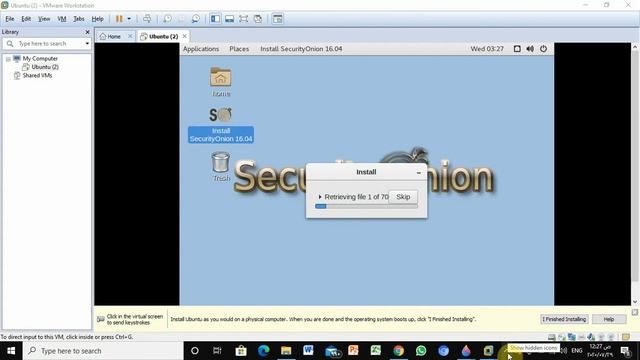Click the guest panel accessibility square icon
Screen dimensions: 640x360
point(517,49)
